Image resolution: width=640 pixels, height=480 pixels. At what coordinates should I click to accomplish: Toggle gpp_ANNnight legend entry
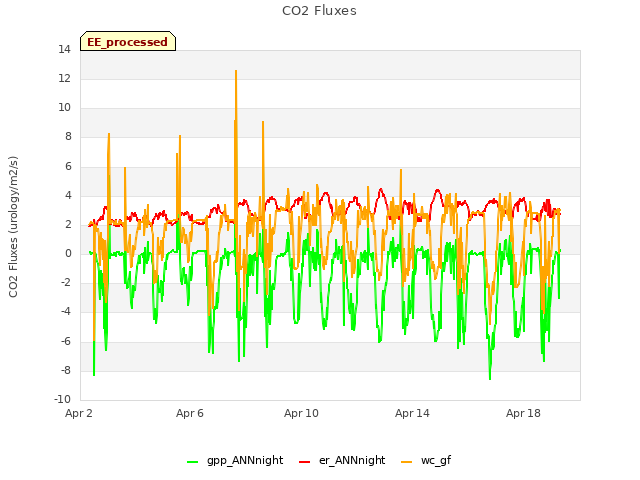(x=235, y=460)
